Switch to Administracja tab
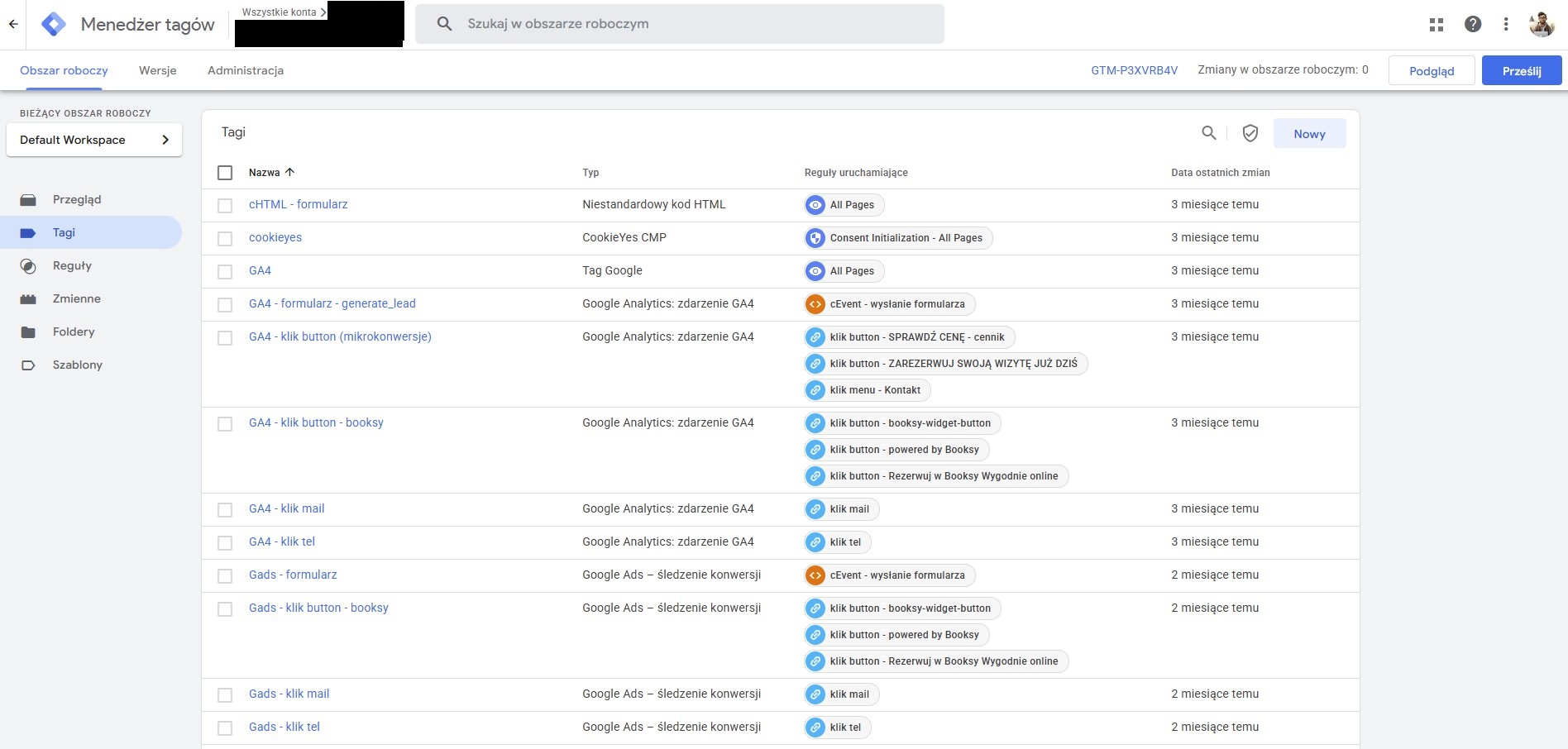1568x749 pixels. pos(246,70)
